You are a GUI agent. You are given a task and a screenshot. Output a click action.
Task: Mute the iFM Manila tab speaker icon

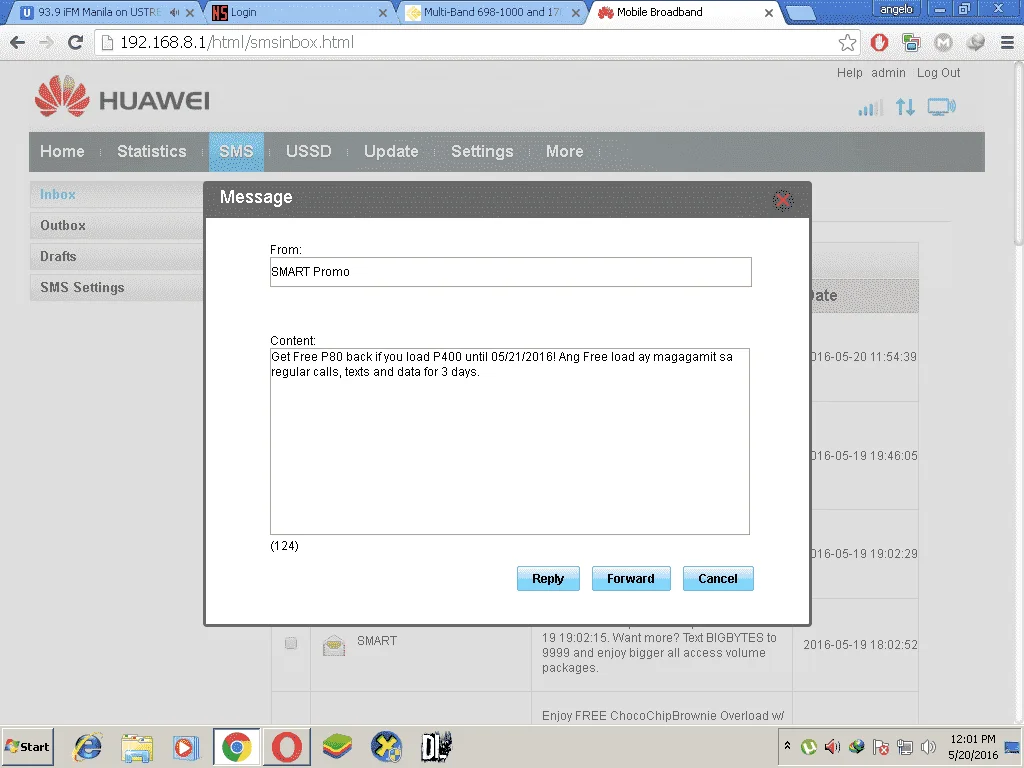pyautogui.click(x=174, y=12)
